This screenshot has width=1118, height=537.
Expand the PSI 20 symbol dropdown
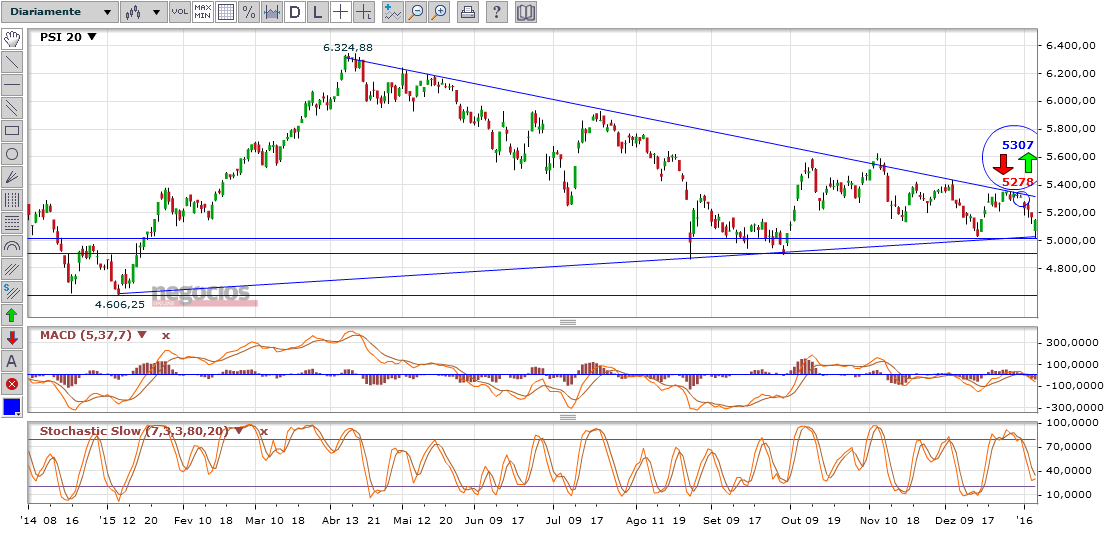[92, 37]
